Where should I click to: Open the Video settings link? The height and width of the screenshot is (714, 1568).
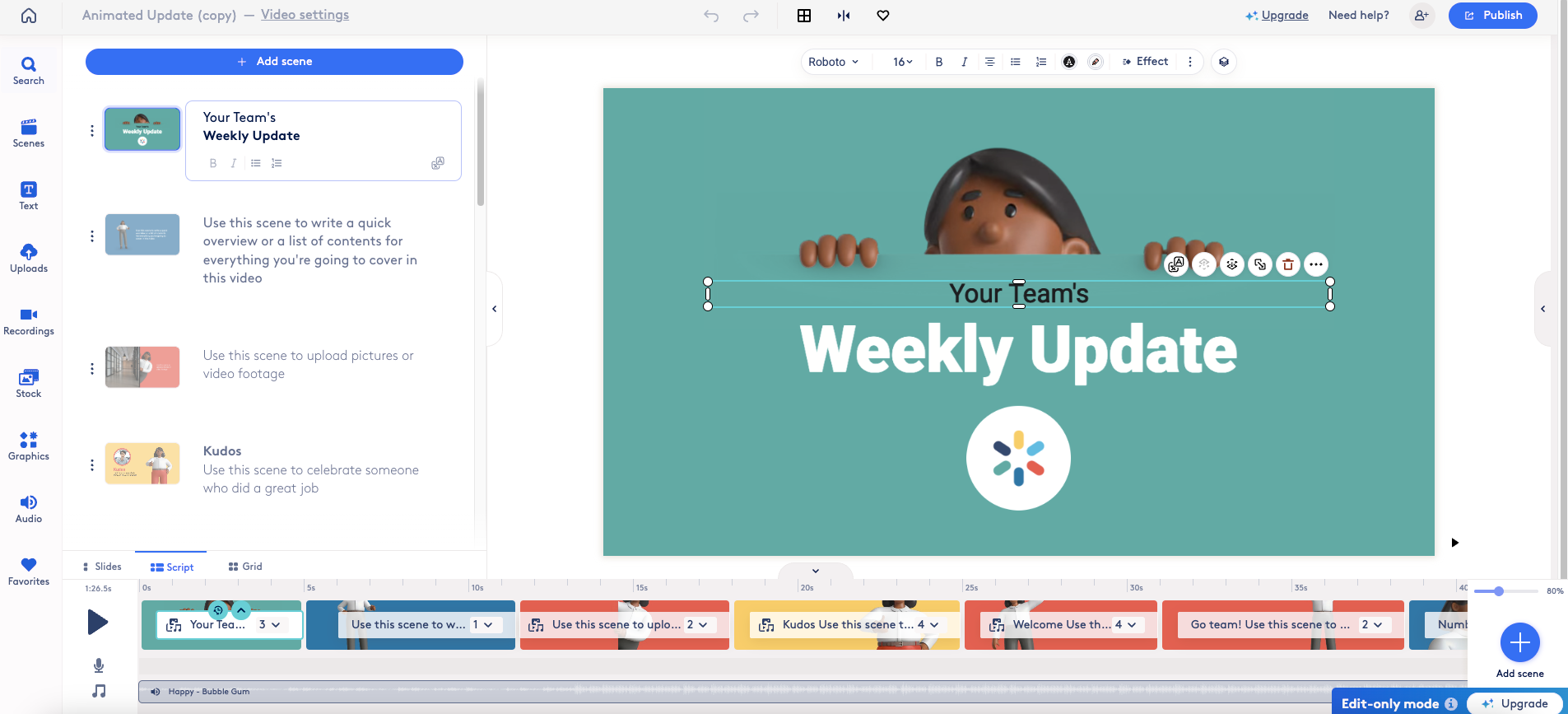tap(305, 15)
